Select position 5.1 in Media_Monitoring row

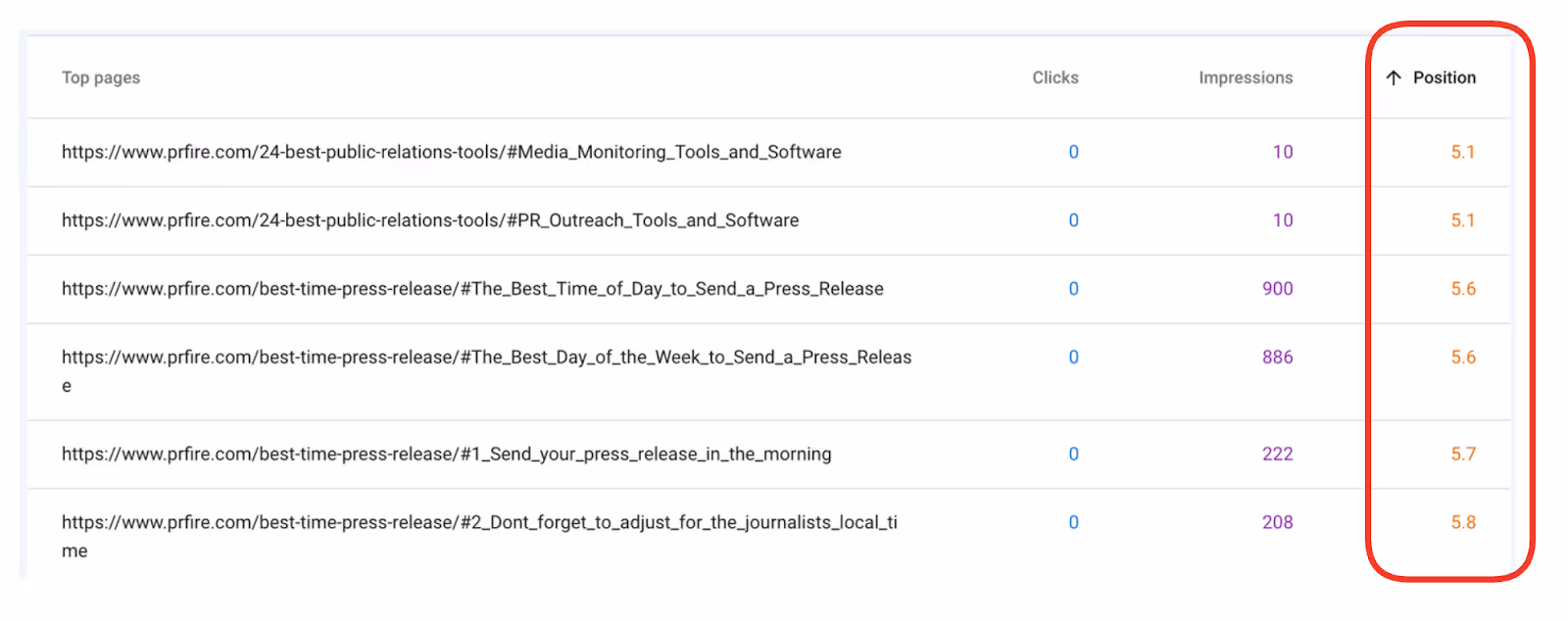click(1463, 152)
